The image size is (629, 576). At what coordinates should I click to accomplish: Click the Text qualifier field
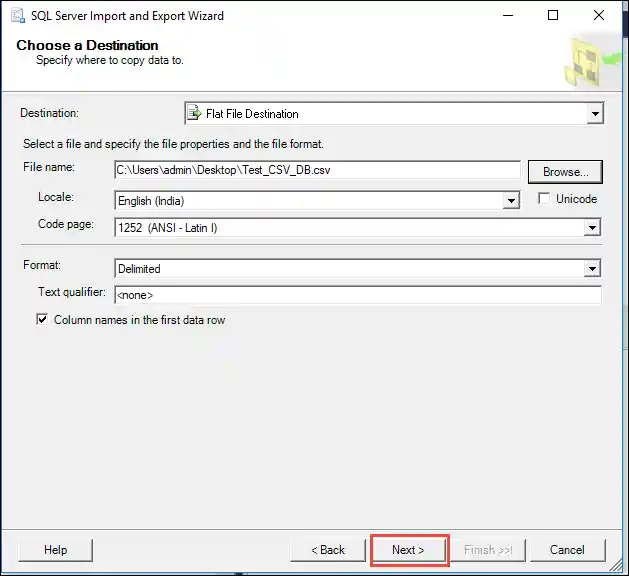point(358,295)
